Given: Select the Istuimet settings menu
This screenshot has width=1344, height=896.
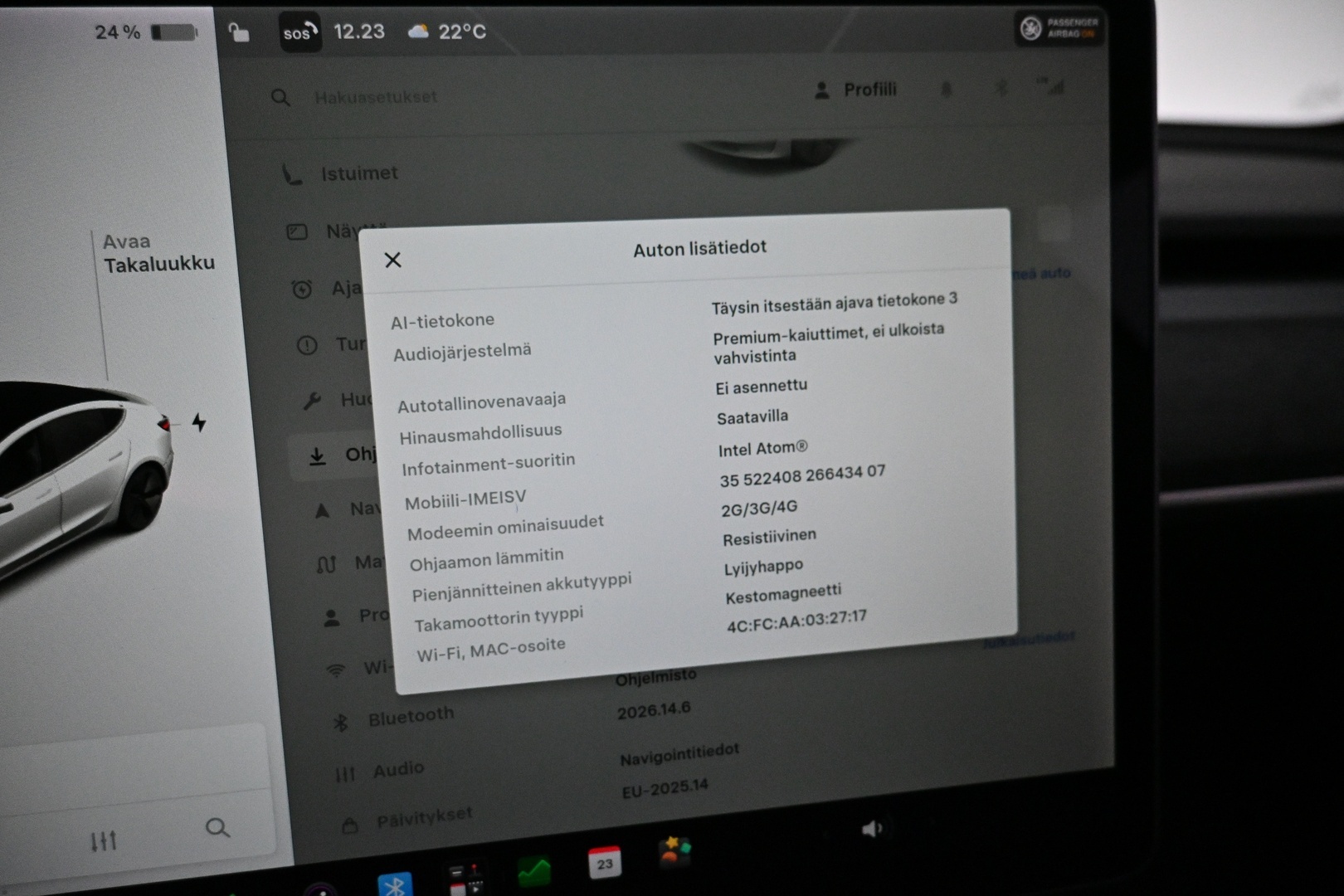Looking at the screenshot, I should click(x=341, y=173).
